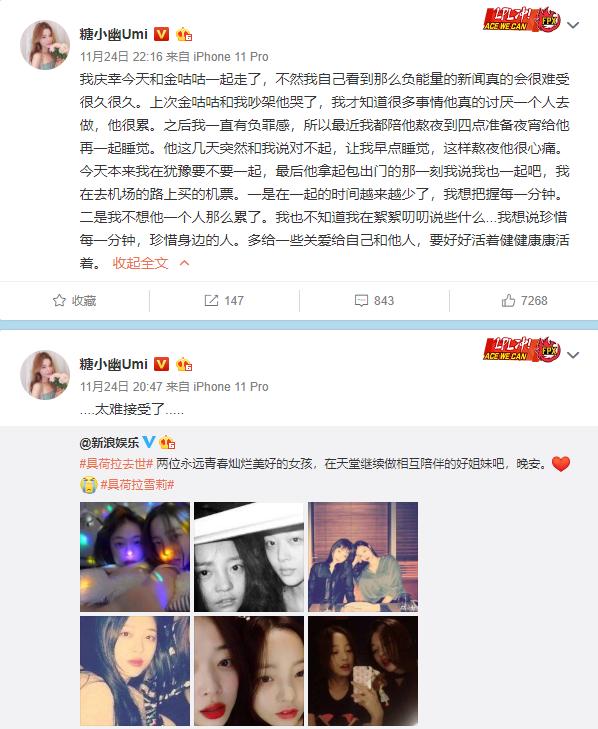Open first thumbnail with colorful lights

(135, 557)
